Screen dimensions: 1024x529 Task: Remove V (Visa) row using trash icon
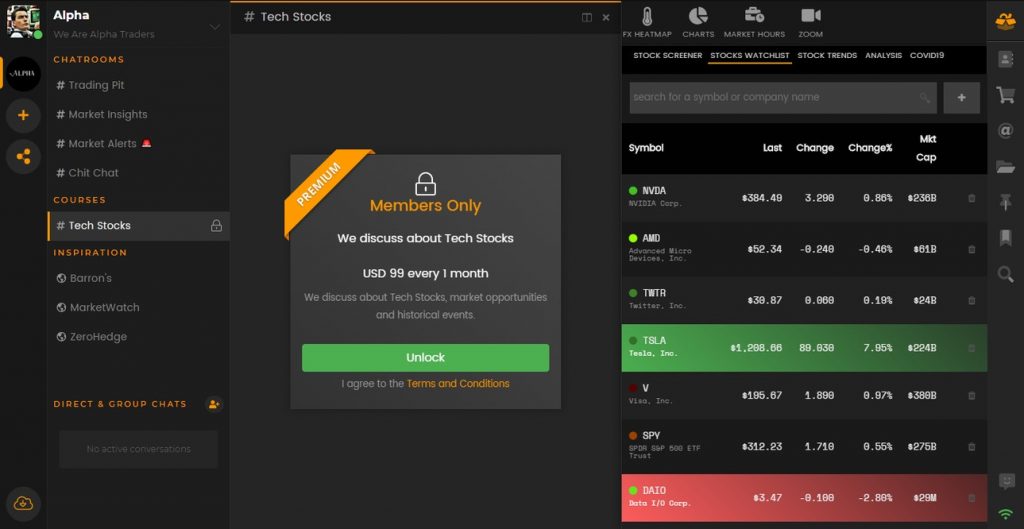971,395
